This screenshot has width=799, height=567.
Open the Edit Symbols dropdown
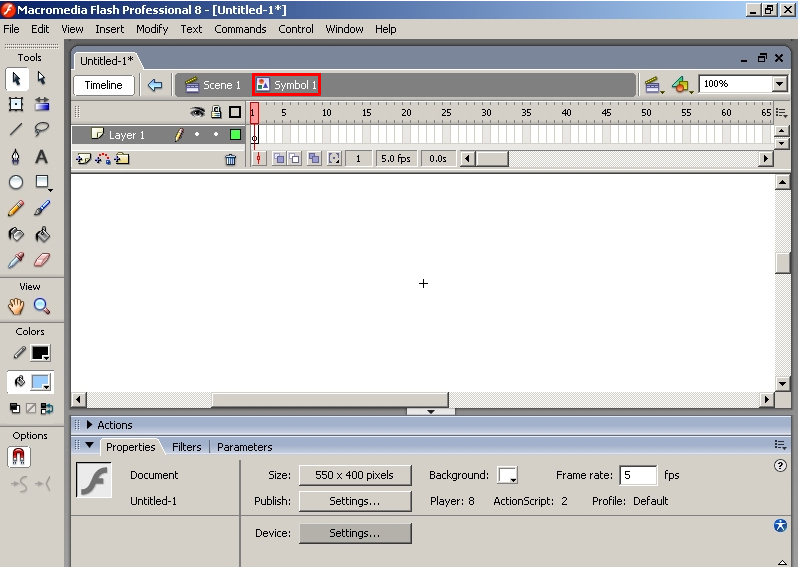tap(682, 85)
